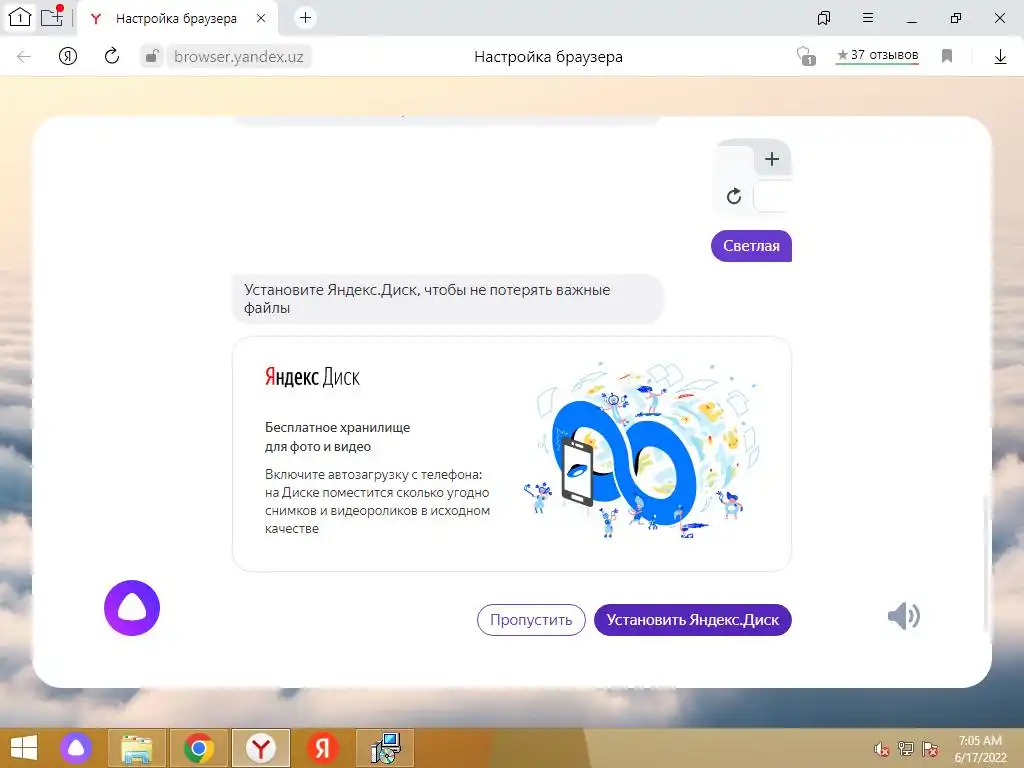1024x768 pixels.
Task: Click the page title Настройка браузера
Action: 549,57
